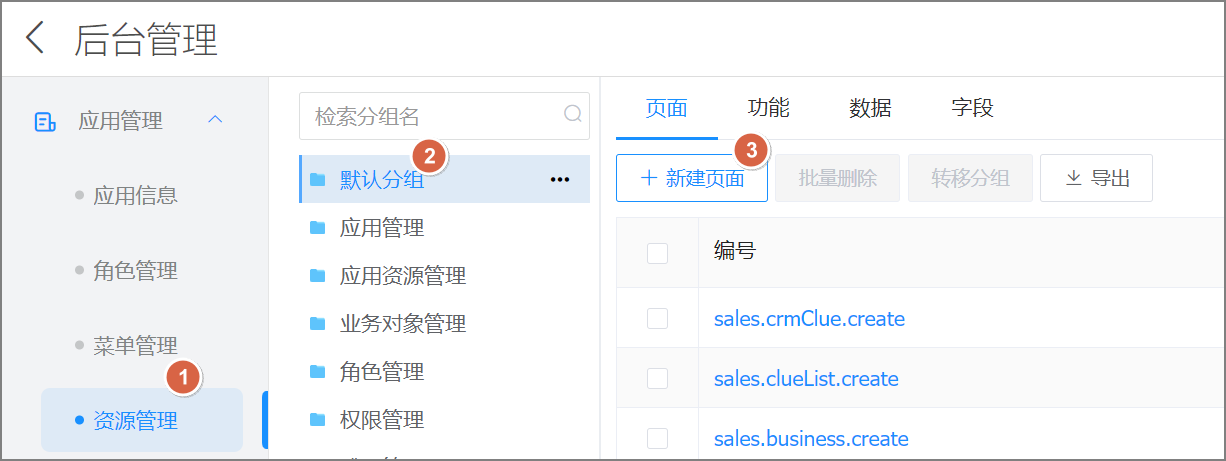Switch to the 功能 tab
The image size is (1226, 461).
pyautogui.click(x=768, y=108)
